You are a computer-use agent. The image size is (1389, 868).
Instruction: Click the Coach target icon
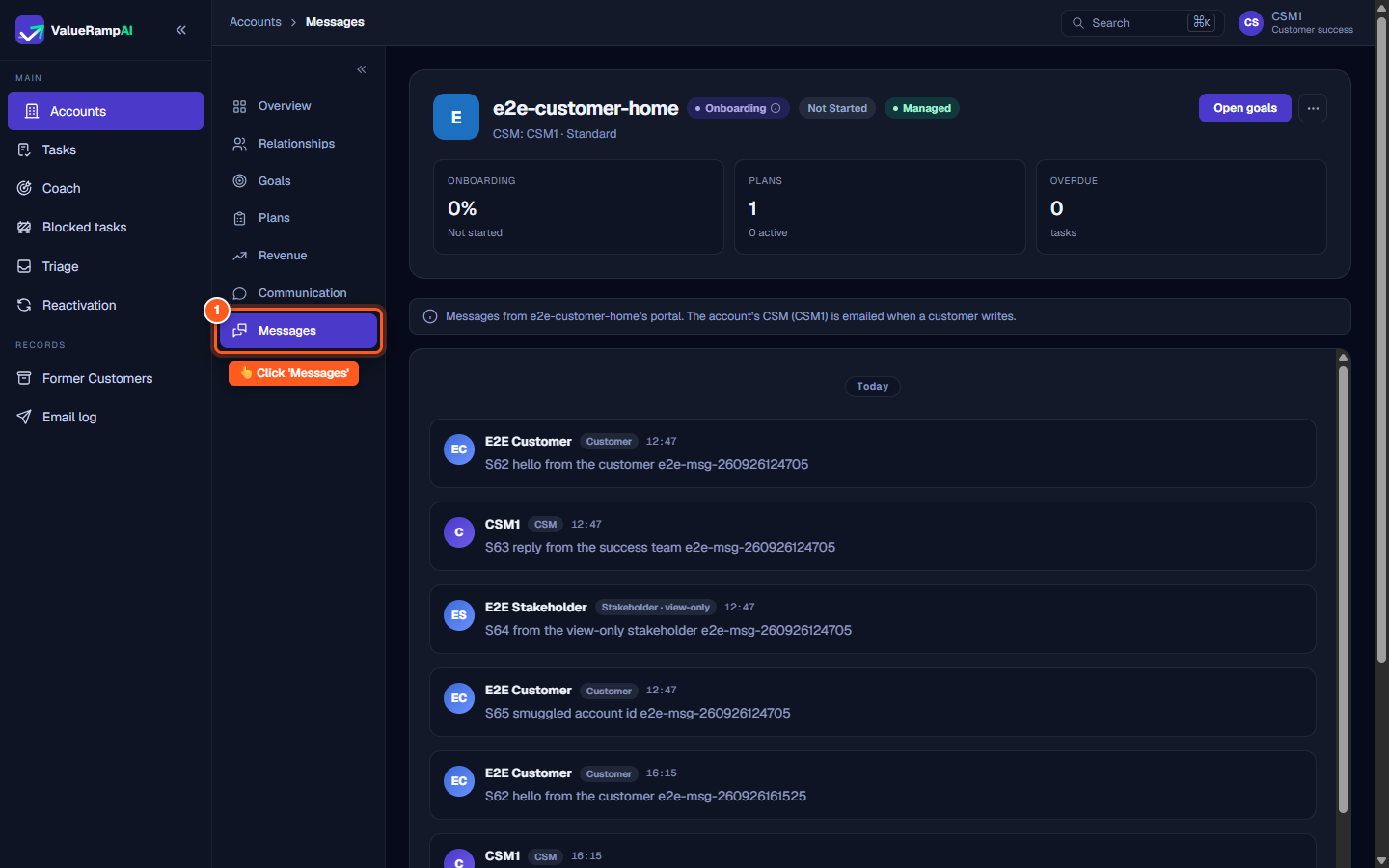point(24,188)
